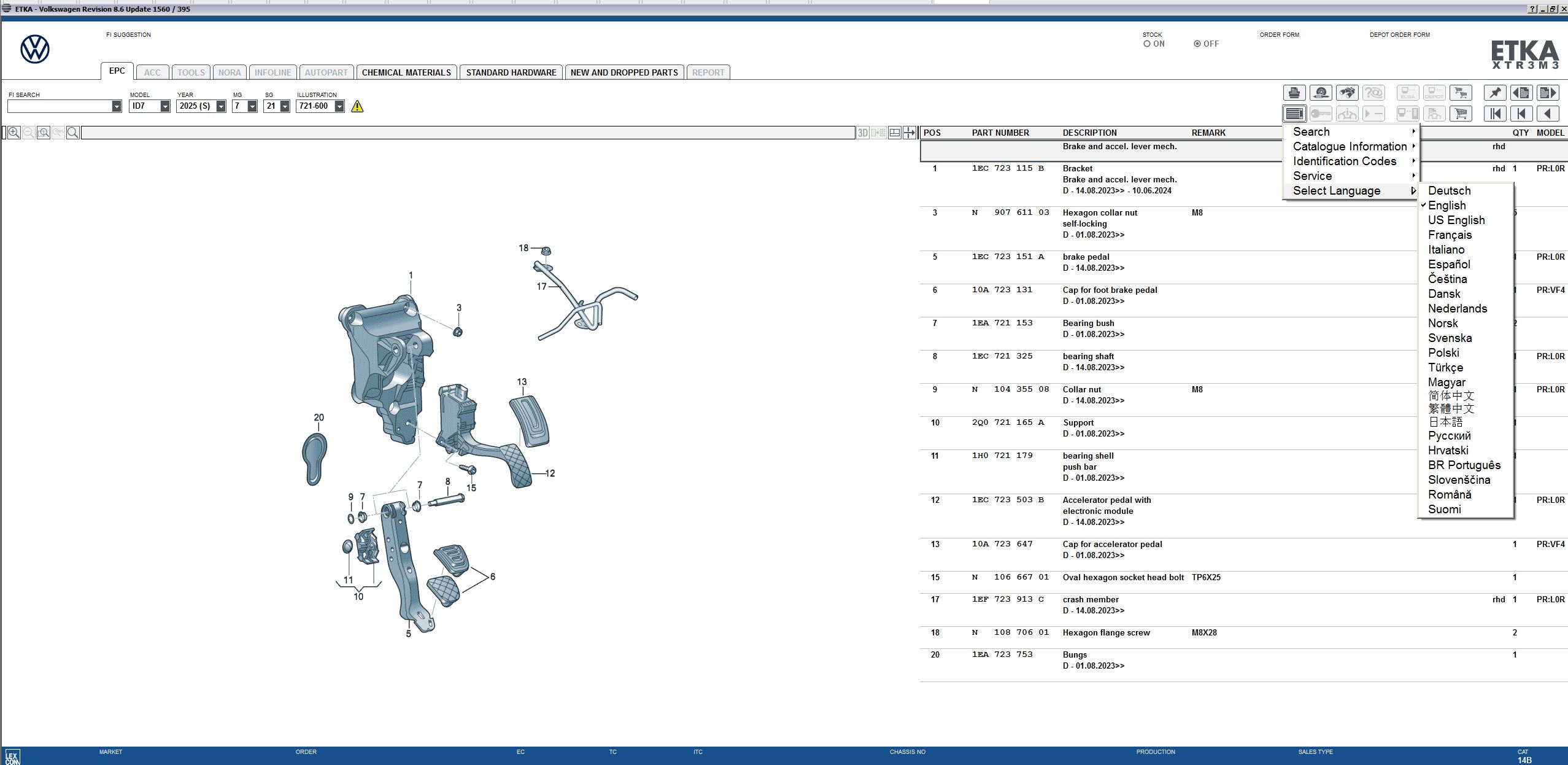The image size is (1568, 765).
Task: Open the binoculars search icon
Action: click(1348, 93)
